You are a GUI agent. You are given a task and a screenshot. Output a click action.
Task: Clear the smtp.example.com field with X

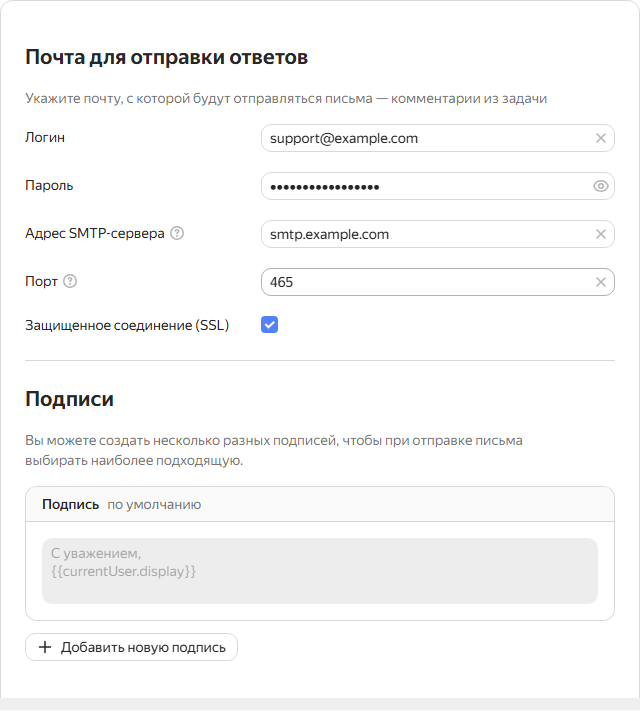point(601,234)
